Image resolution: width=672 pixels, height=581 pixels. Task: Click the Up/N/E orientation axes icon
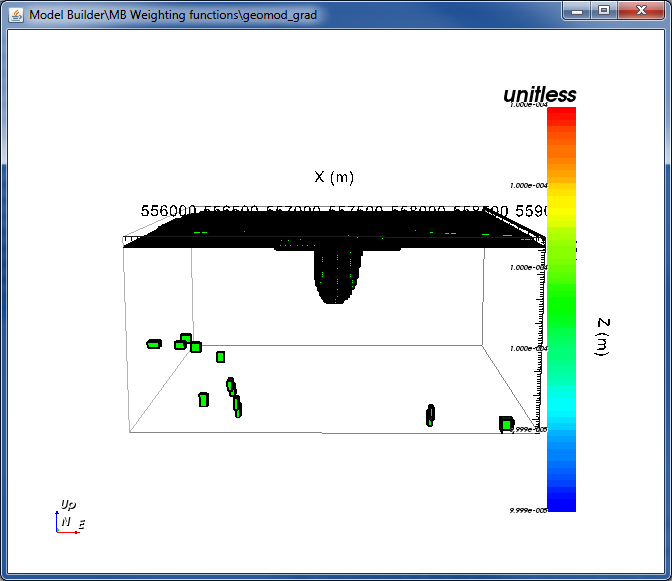point(69,517)
